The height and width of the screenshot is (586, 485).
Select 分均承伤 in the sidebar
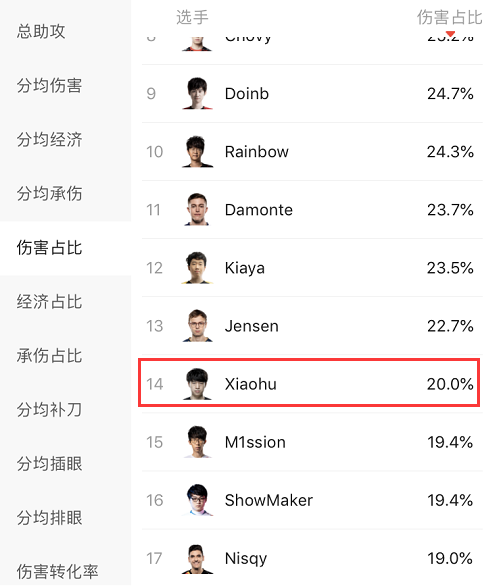pyautogui.click(x=49, y=194)
